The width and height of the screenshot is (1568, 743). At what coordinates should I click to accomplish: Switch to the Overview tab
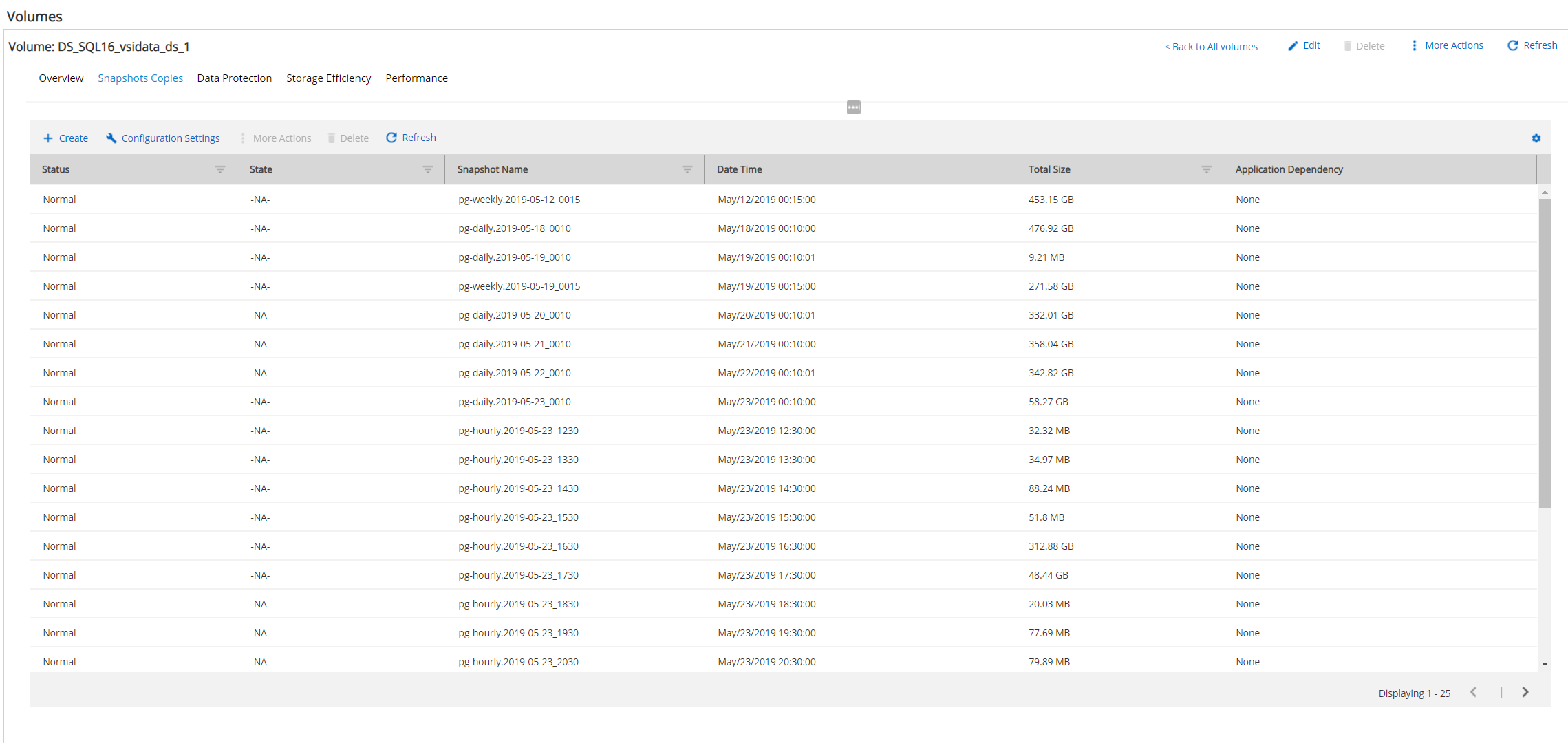coord(61,78)
